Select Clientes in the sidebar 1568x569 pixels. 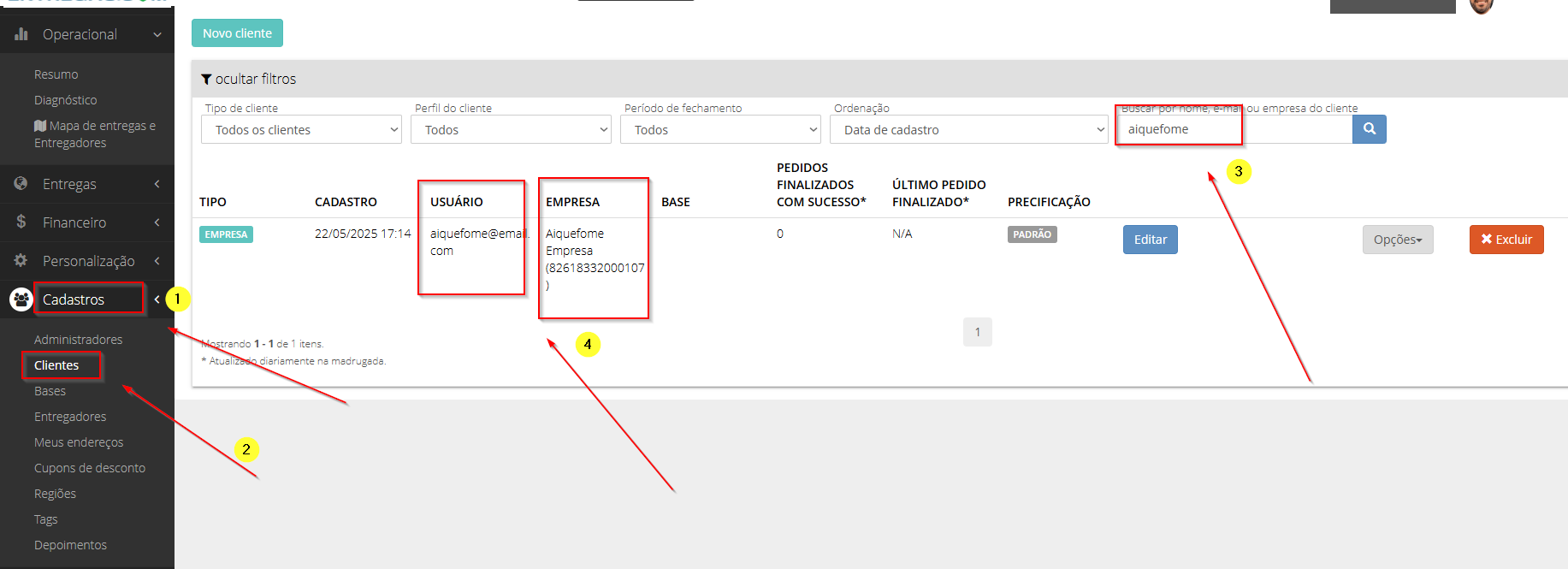click(56, 365)
